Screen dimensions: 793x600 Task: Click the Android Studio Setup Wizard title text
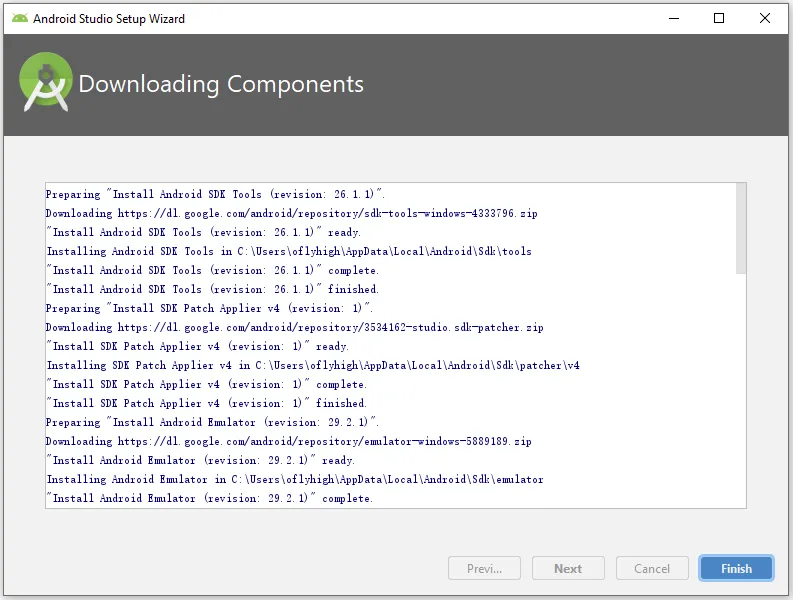click(x=109, y=19)
